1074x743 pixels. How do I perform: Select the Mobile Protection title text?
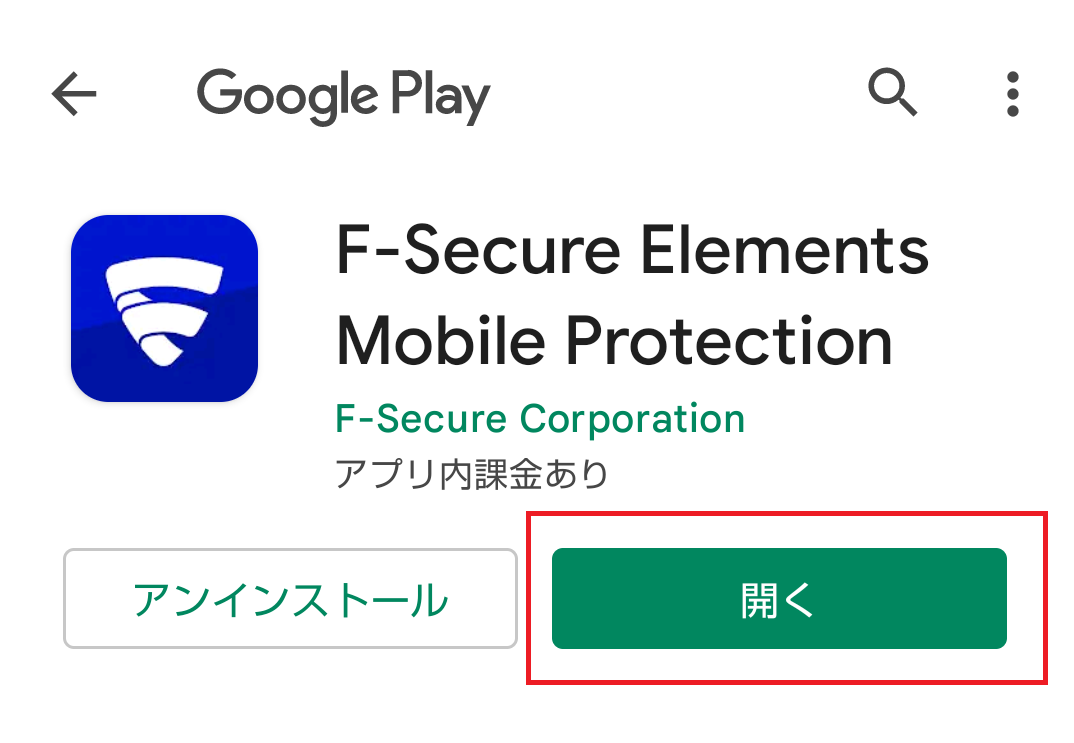click(614, 341)
